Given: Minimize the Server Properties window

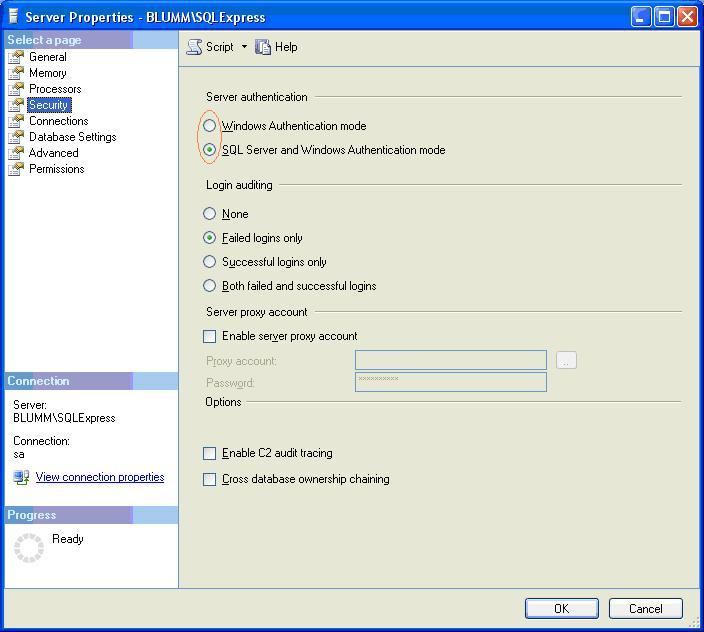Looking at the screenshot, I should click(641, 17).
